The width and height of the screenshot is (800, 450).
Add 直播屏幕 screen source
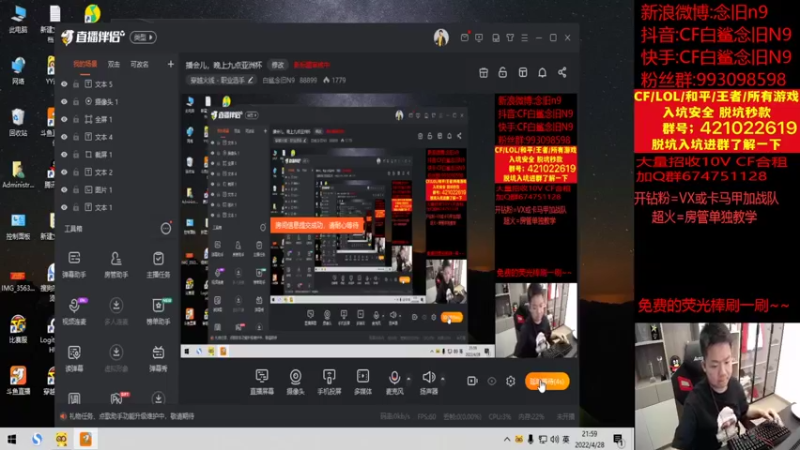tap(262, 382)
